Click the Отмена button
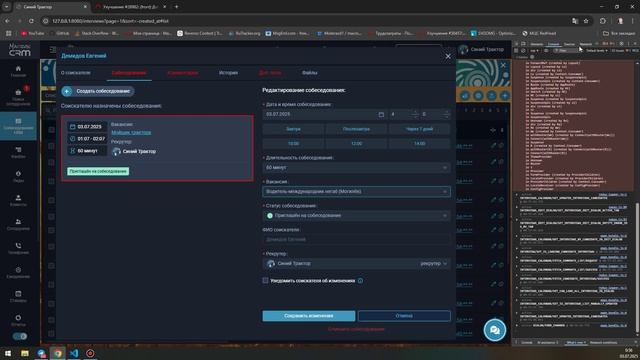Image resolution: width=640 pixels, height=360 pixels. (404, 316)
